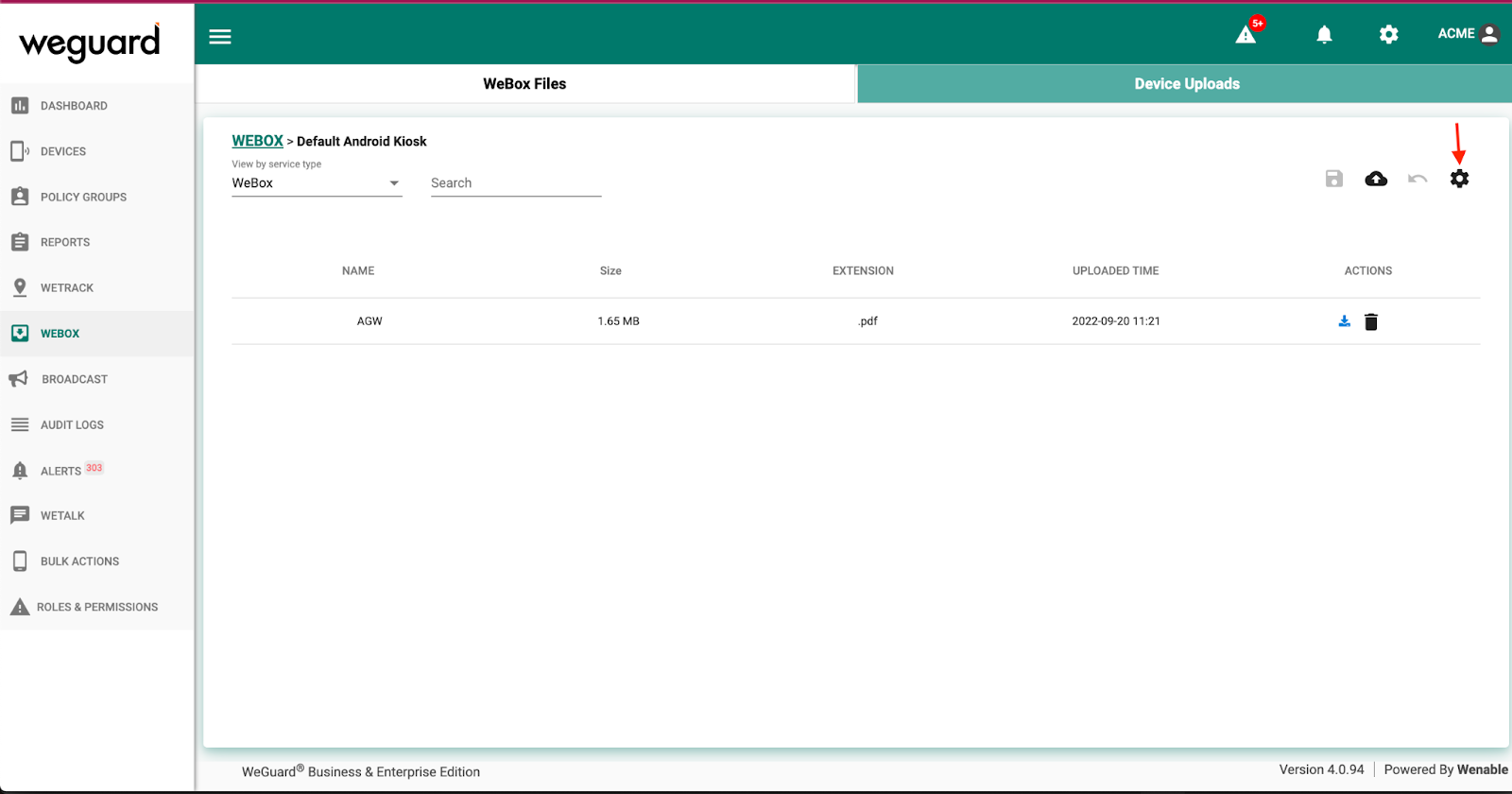Open AUDIT LOGS menu item
This screenshot has width=1512, height=794.
pos(72,424)
